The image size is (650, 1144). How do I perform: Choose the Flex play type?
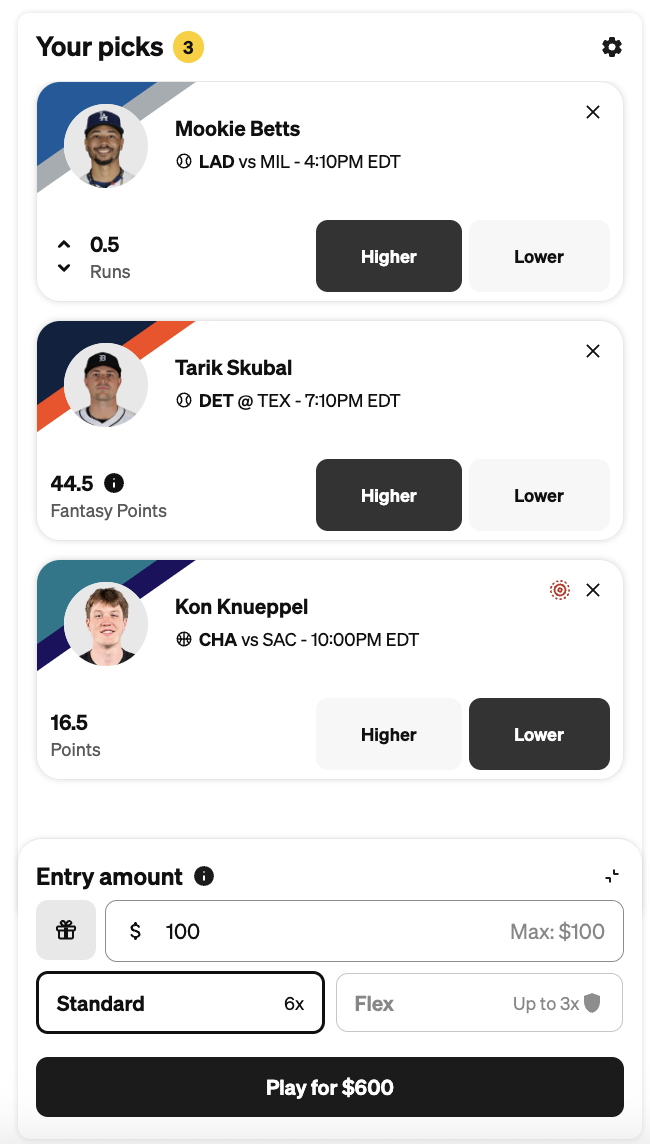(x=479, y=1003)
